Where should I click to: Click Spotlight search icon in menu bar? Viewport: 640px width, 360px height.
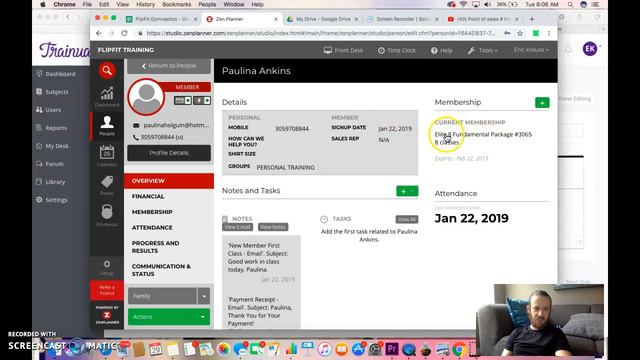coord(570,4)
